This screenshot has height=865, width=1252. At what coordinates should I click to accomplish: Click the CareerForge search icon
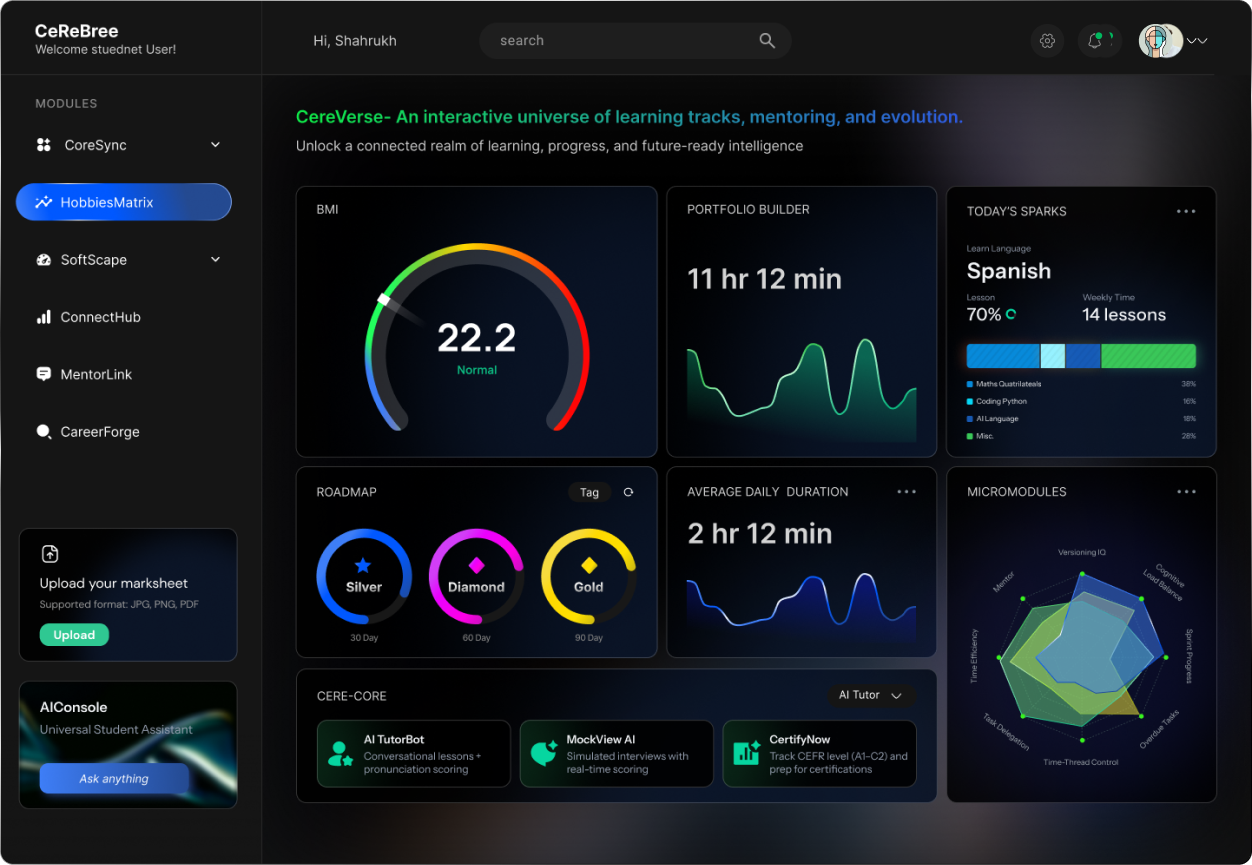coord(43,432)
